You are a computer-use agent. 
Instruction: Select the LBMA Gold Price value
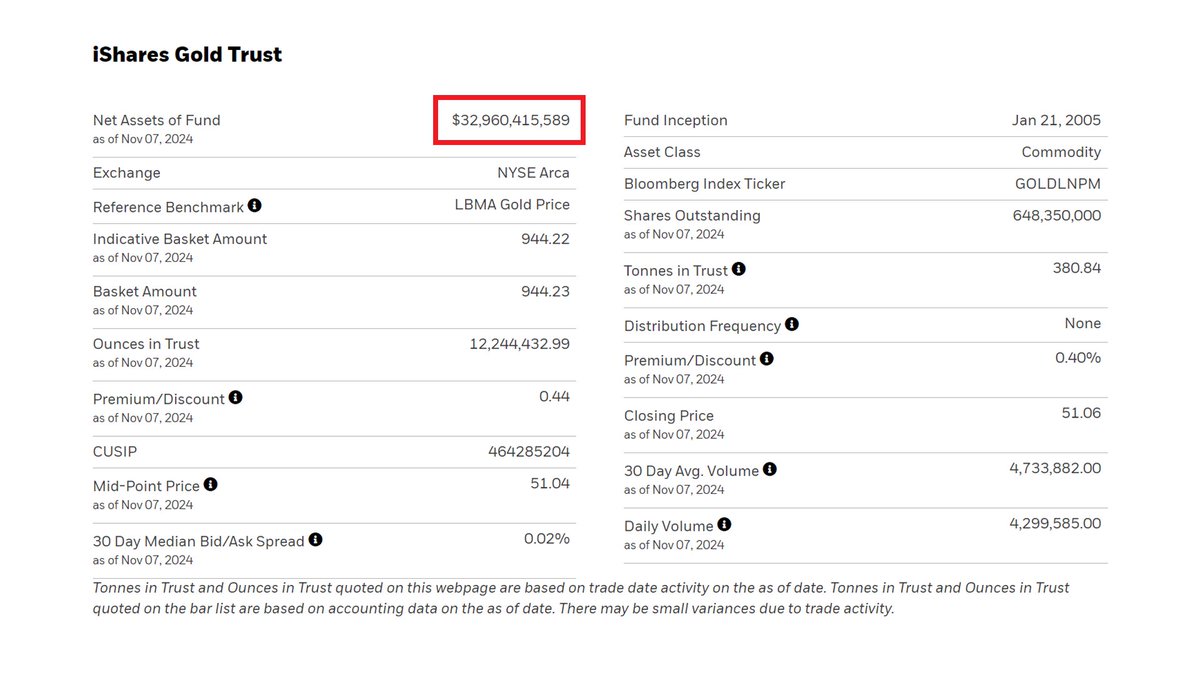pyautogui.click(x=512, y=204)
